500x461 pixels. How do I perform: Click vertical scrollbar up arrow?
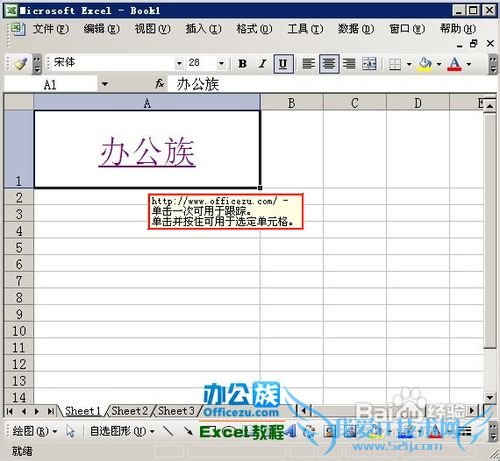click(x=490, y=105)
